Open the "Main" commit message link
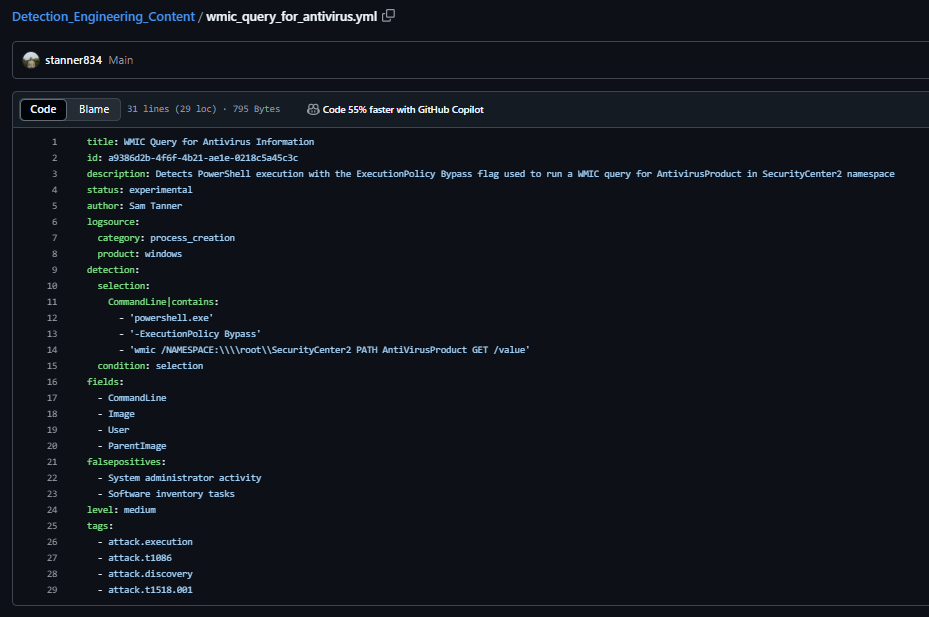The height and width of the screenshot is (617, 929). coord(121,60)
